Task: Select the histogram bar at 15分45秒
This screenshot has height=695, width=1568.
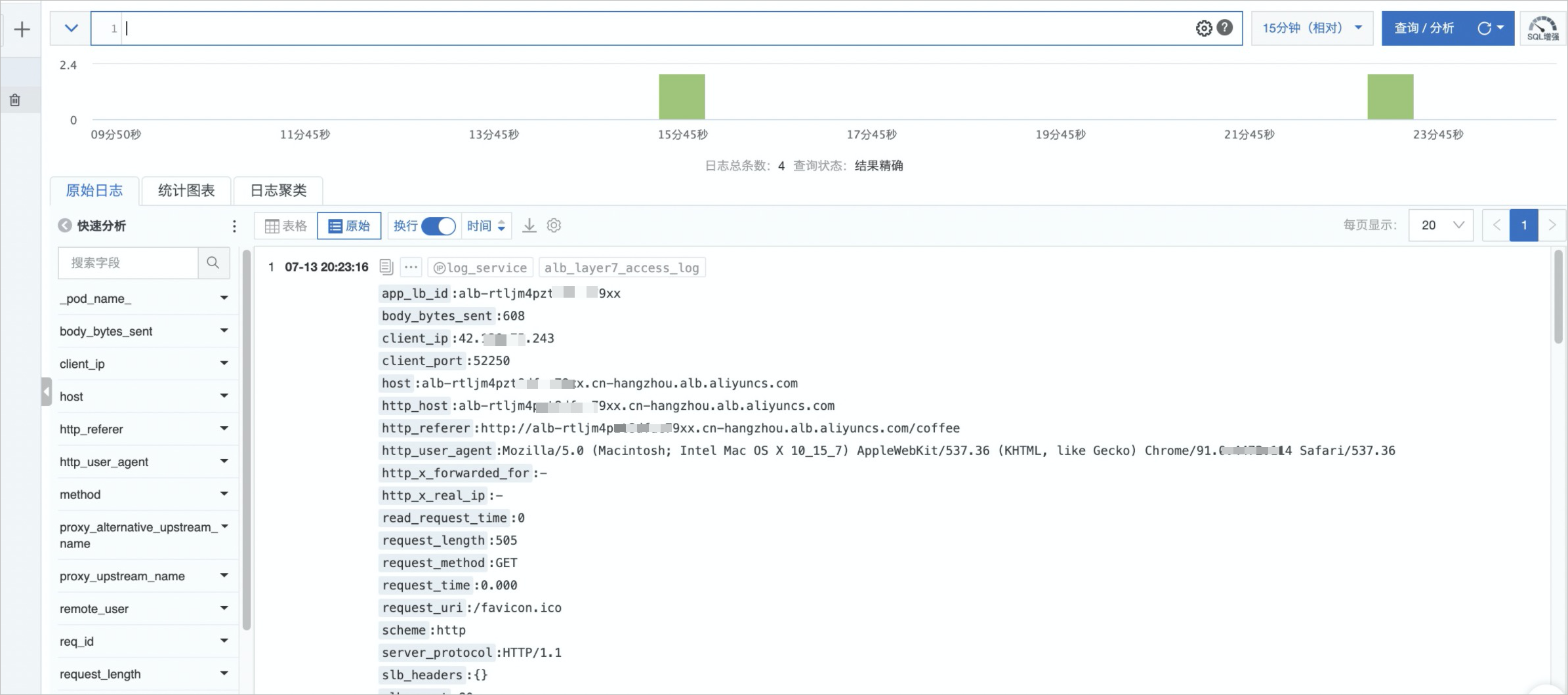Action: [x=682, y=96]
